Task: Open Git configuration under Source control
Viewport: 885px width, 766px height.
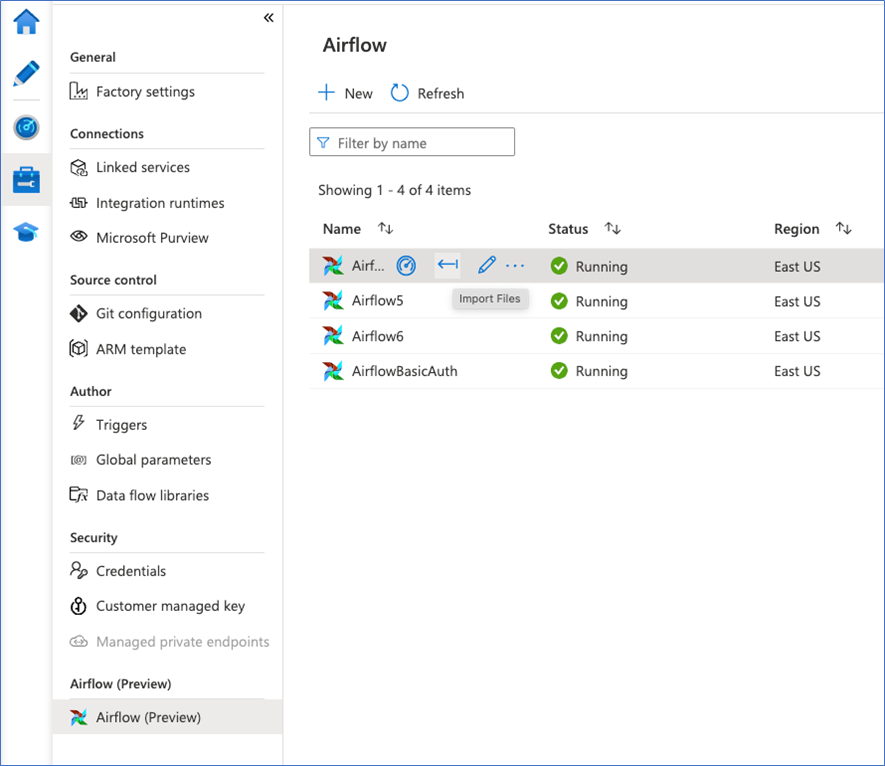Action: [148, 313]
